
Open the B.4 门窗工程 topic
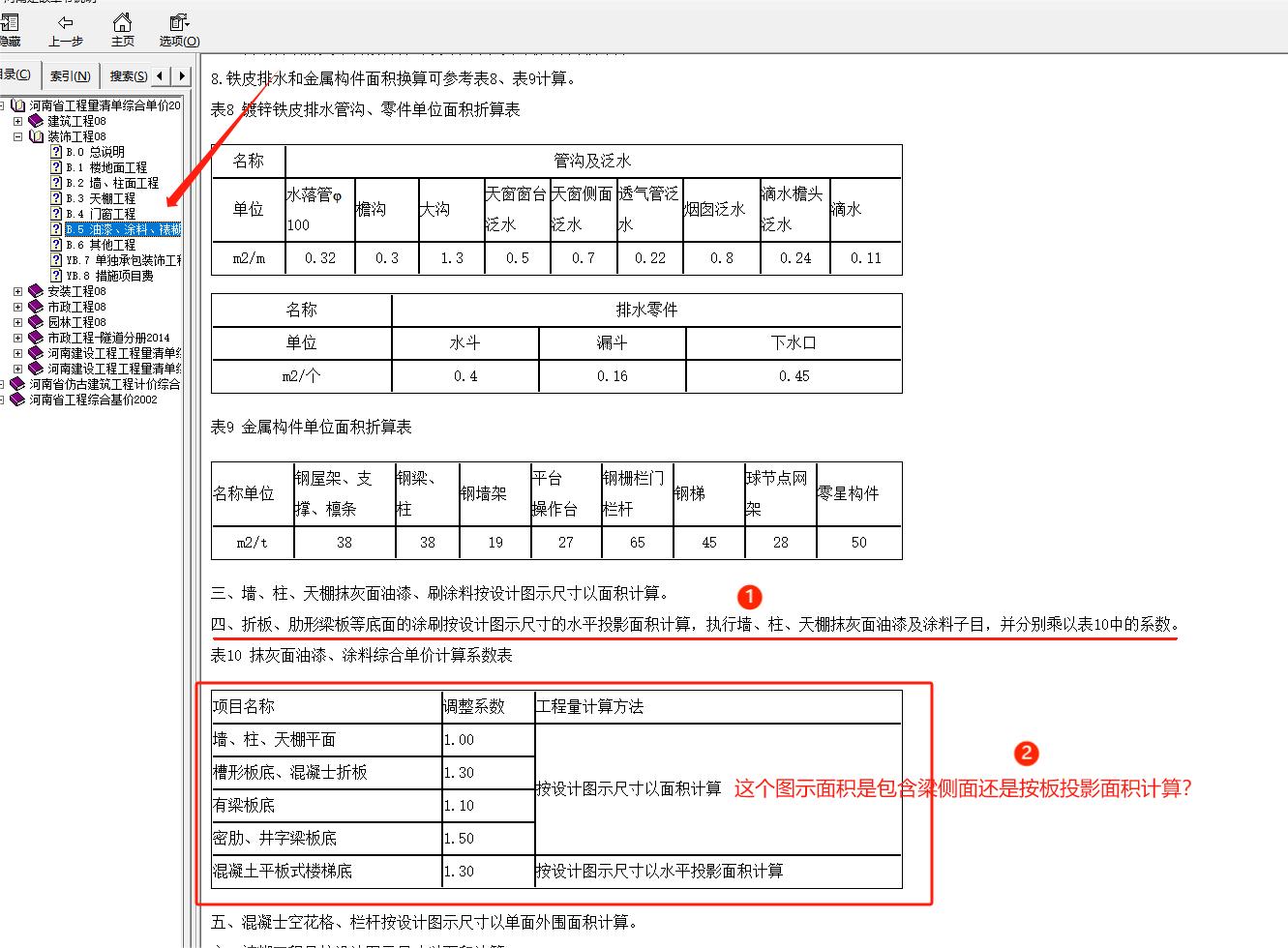(x=101, y=214)
